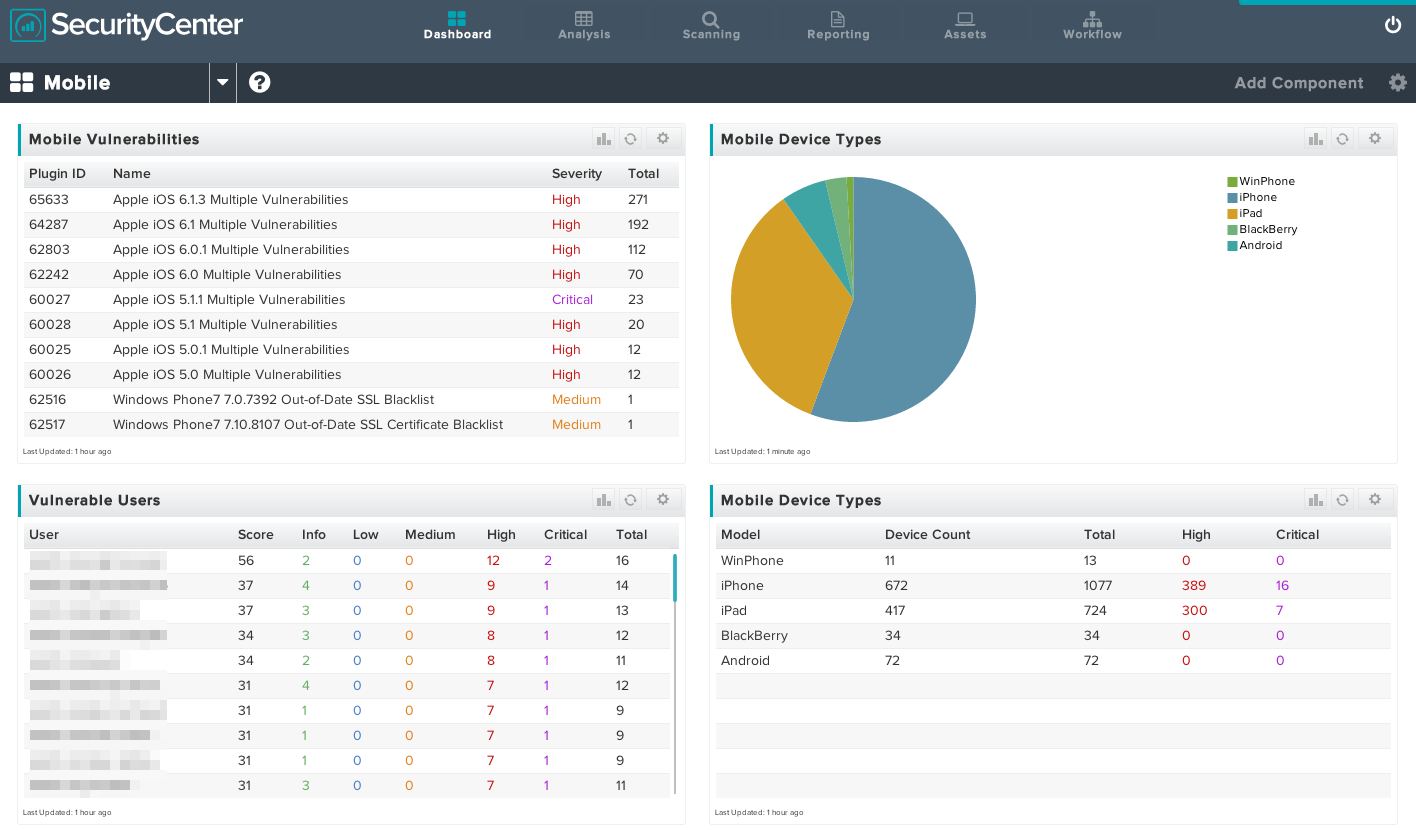Open settings gear of device types table panel
This screenshot has width=1416, height=830.
1375,500
